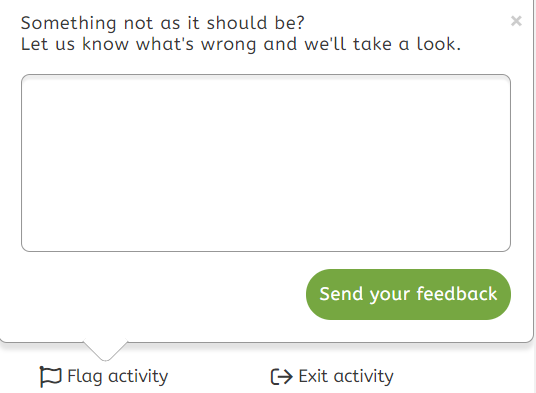Dismiss the dialog using the grey cross icon
The width and height of the screenshot is (536, 393).
point(516,21)
